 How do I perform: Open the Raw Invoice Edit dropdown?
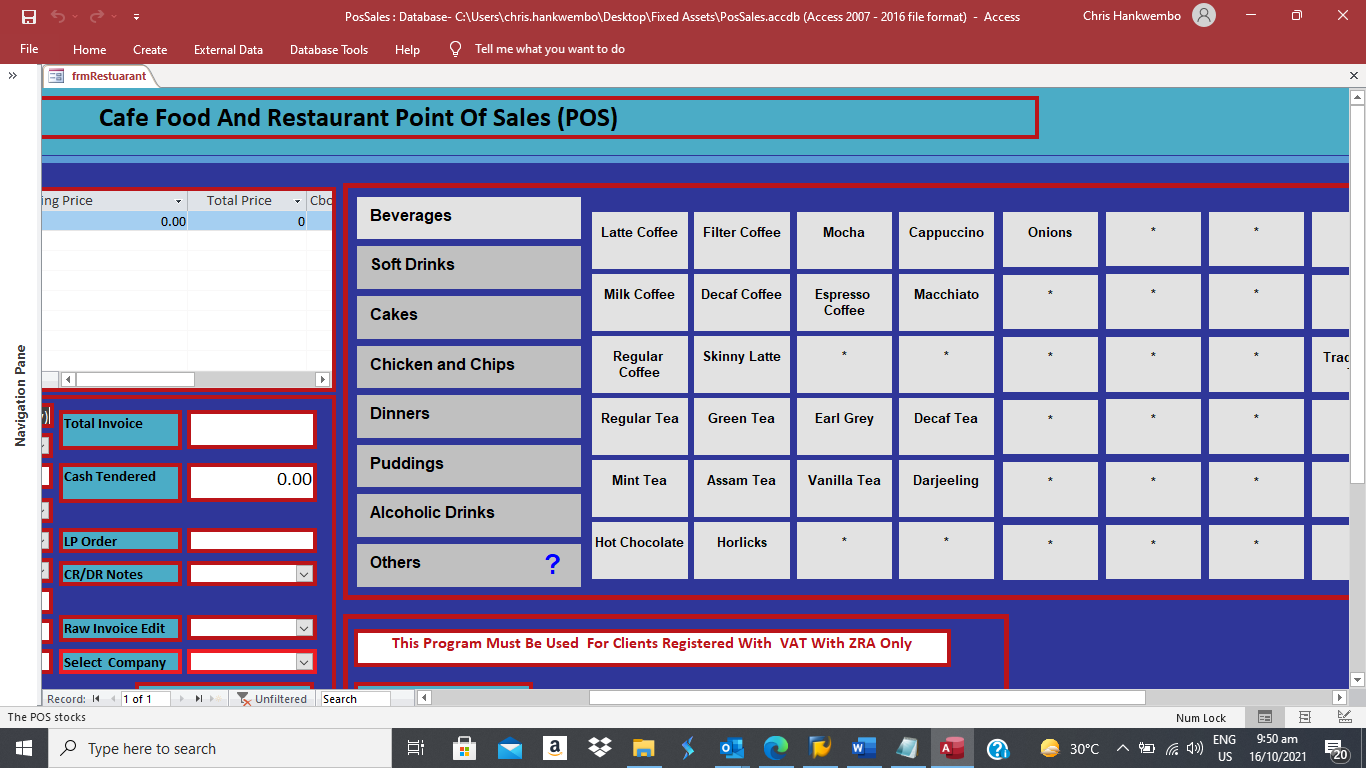tap(303, 627)
